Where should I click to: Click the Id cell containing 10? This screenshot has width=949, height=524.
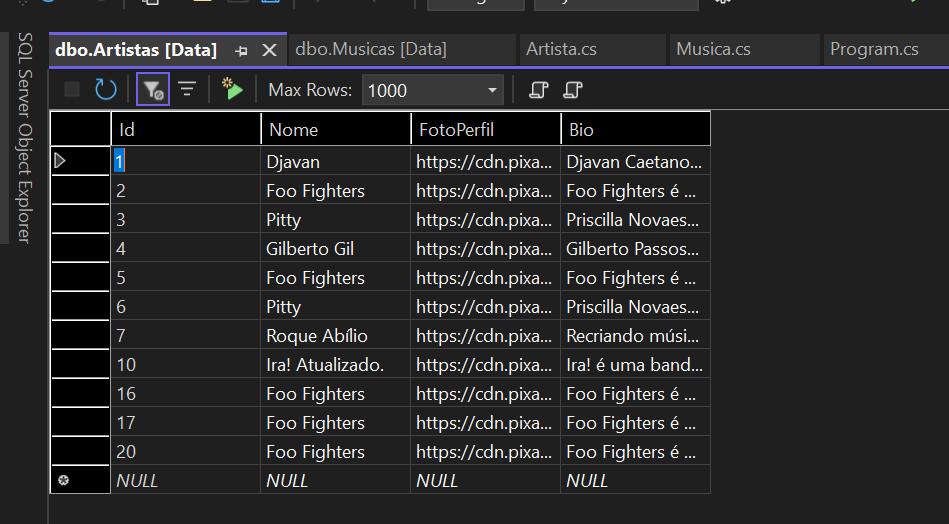(186, 365)
